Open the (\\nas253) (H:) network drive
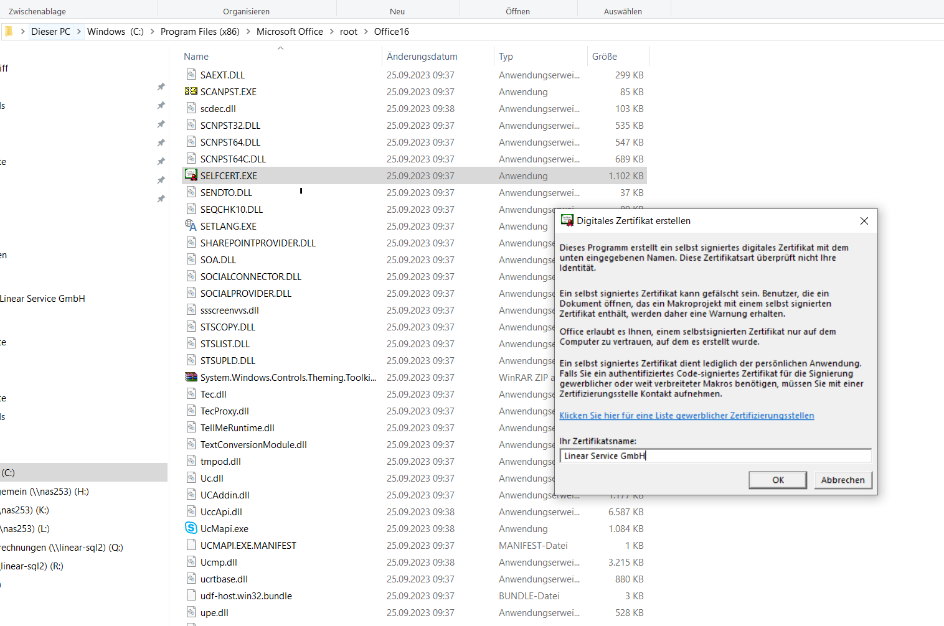The image size is (944, 626). [45, 491]
